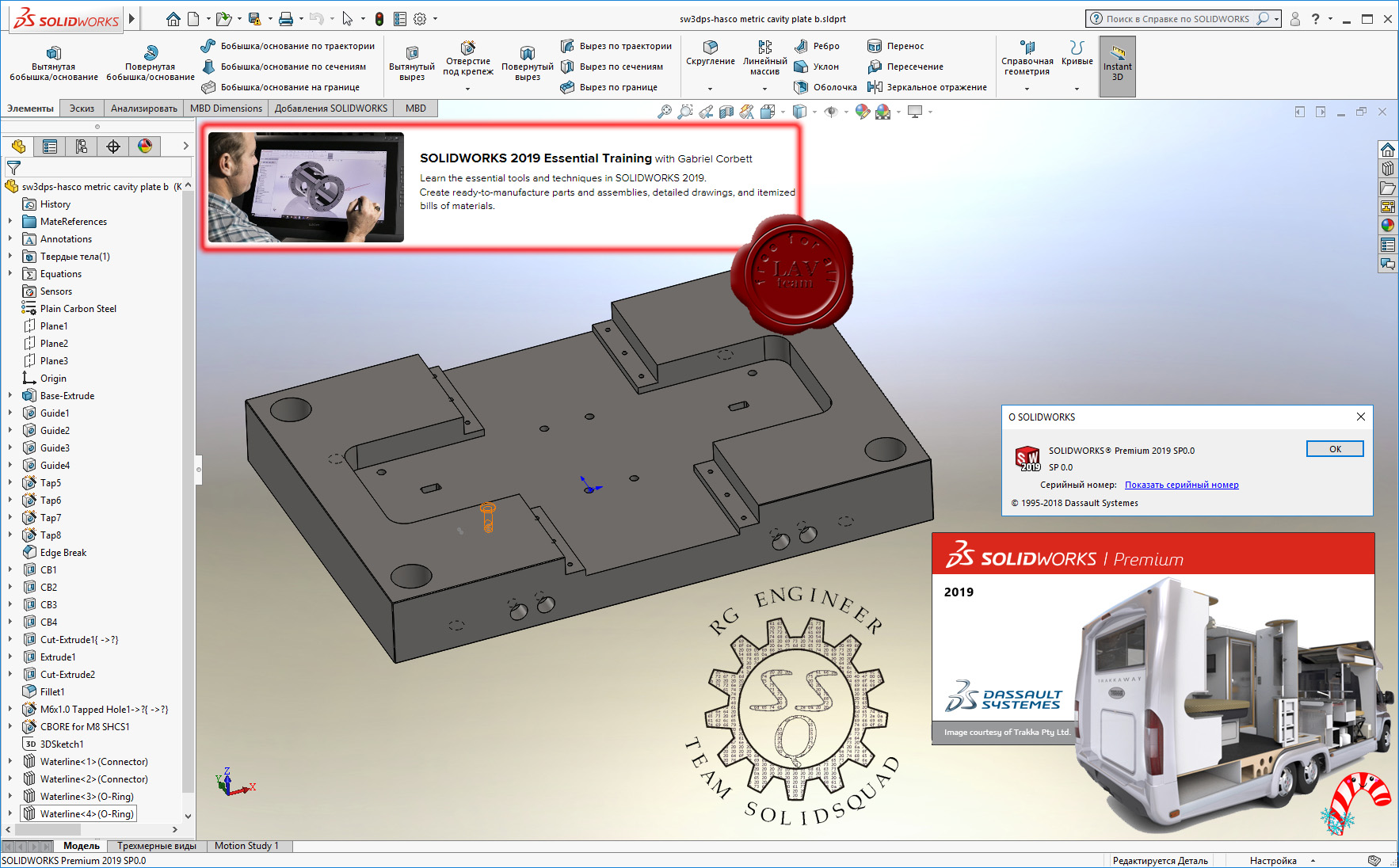Open the Трехмерные виды tab
This screenshot has width=1399, height=868.
[157, 846]
